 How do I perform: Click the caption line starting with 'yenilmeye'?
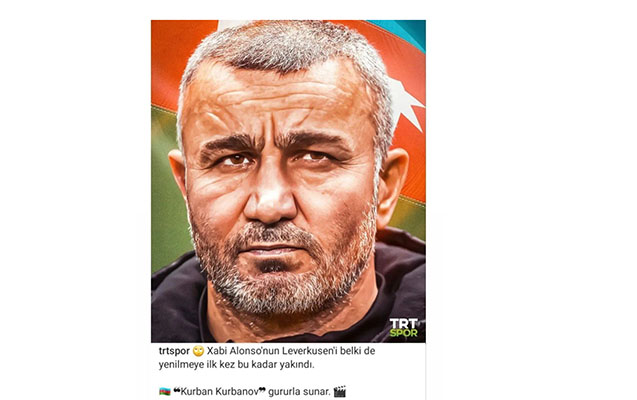coord(236,365)
